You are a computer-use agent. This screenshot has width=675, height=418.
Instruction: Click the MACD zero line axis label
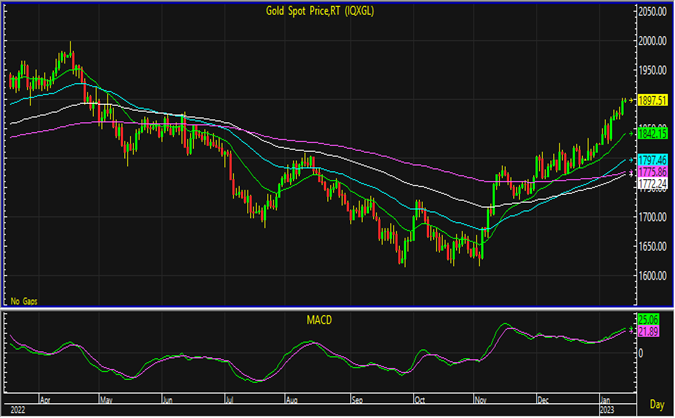(x=641, y=353)
